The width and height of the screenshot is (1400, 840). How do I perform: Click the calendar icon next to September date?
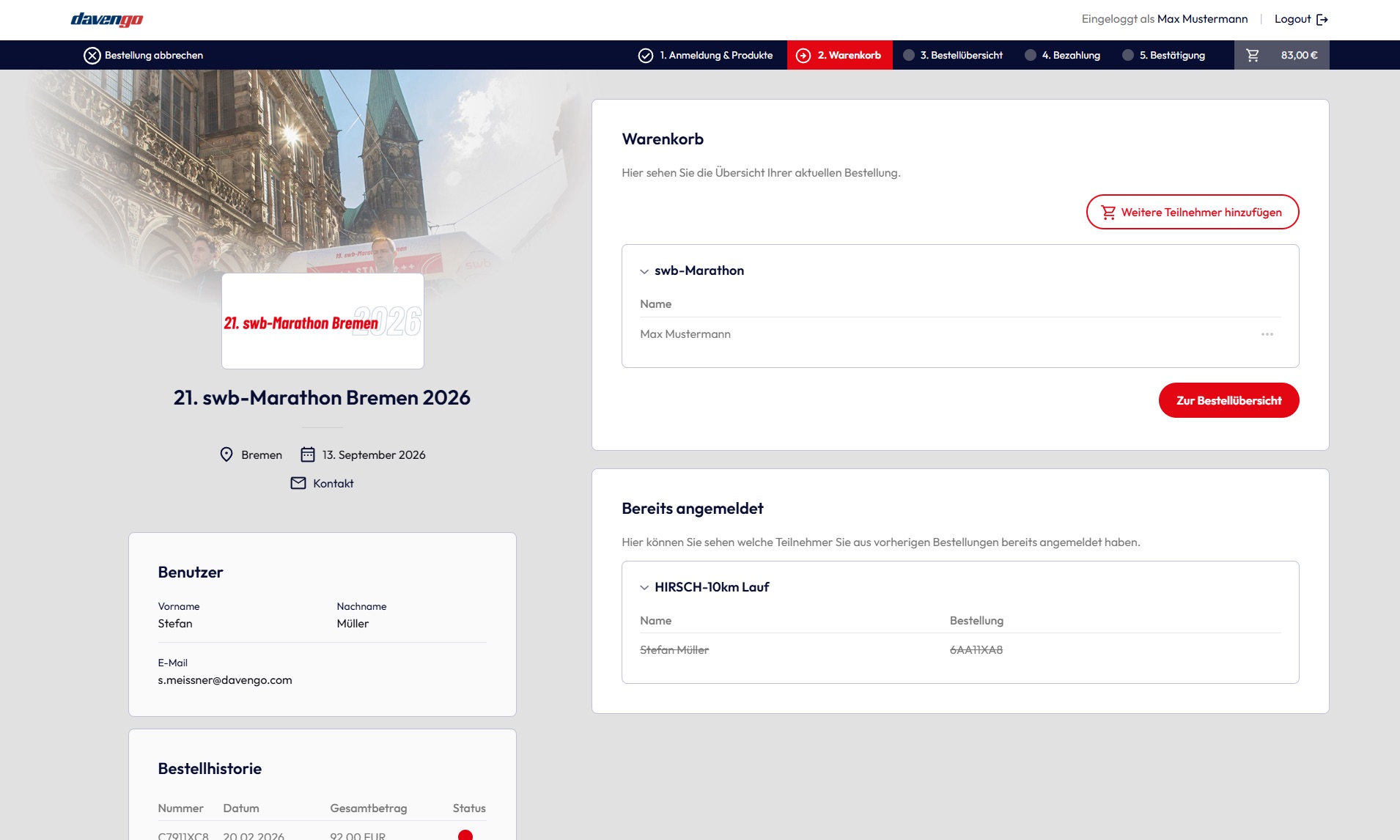(x=308, y=454)
